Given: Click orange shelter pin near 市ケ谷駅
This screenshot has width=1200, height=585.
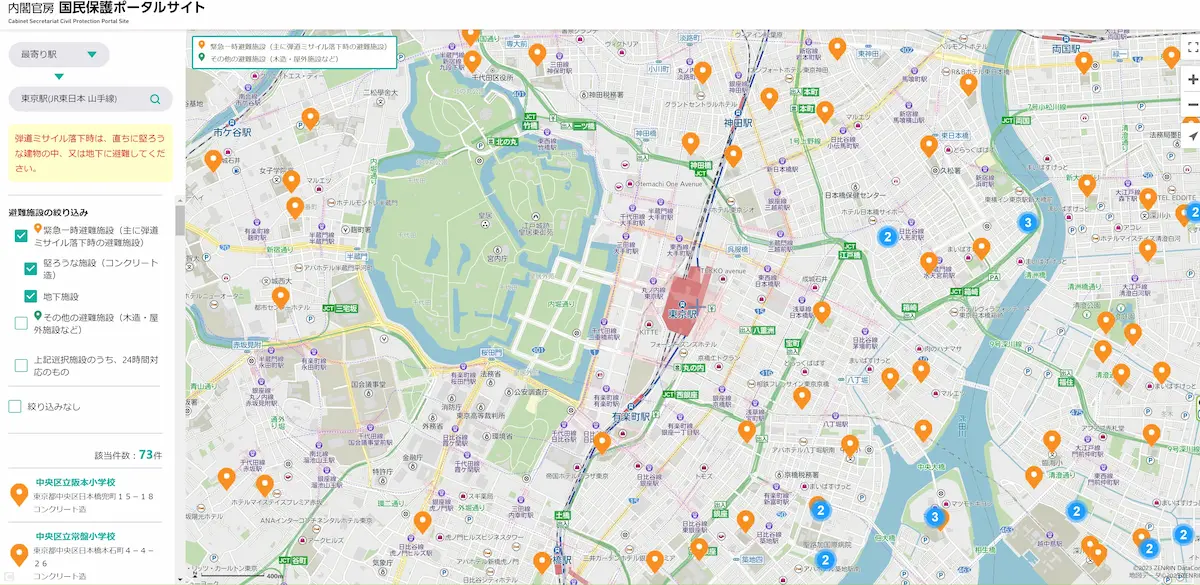Looking at the screenshot, I should tap(213, 161).
